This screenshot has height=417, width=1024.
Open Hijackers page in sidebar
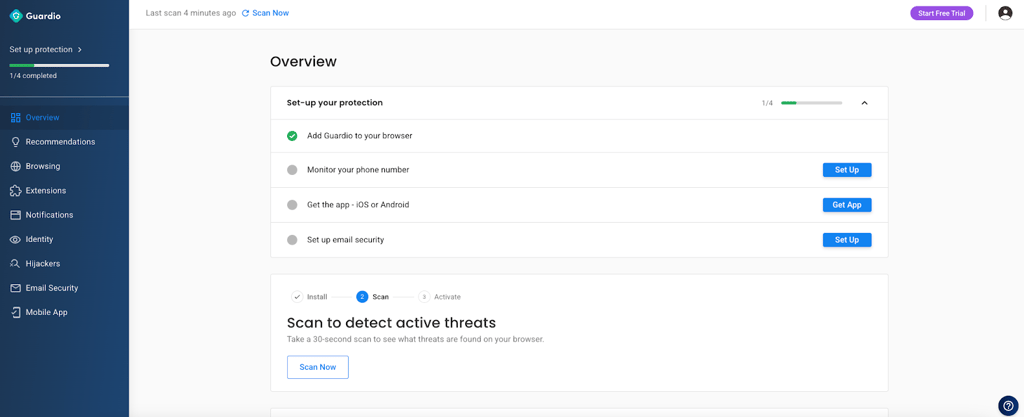65,264
